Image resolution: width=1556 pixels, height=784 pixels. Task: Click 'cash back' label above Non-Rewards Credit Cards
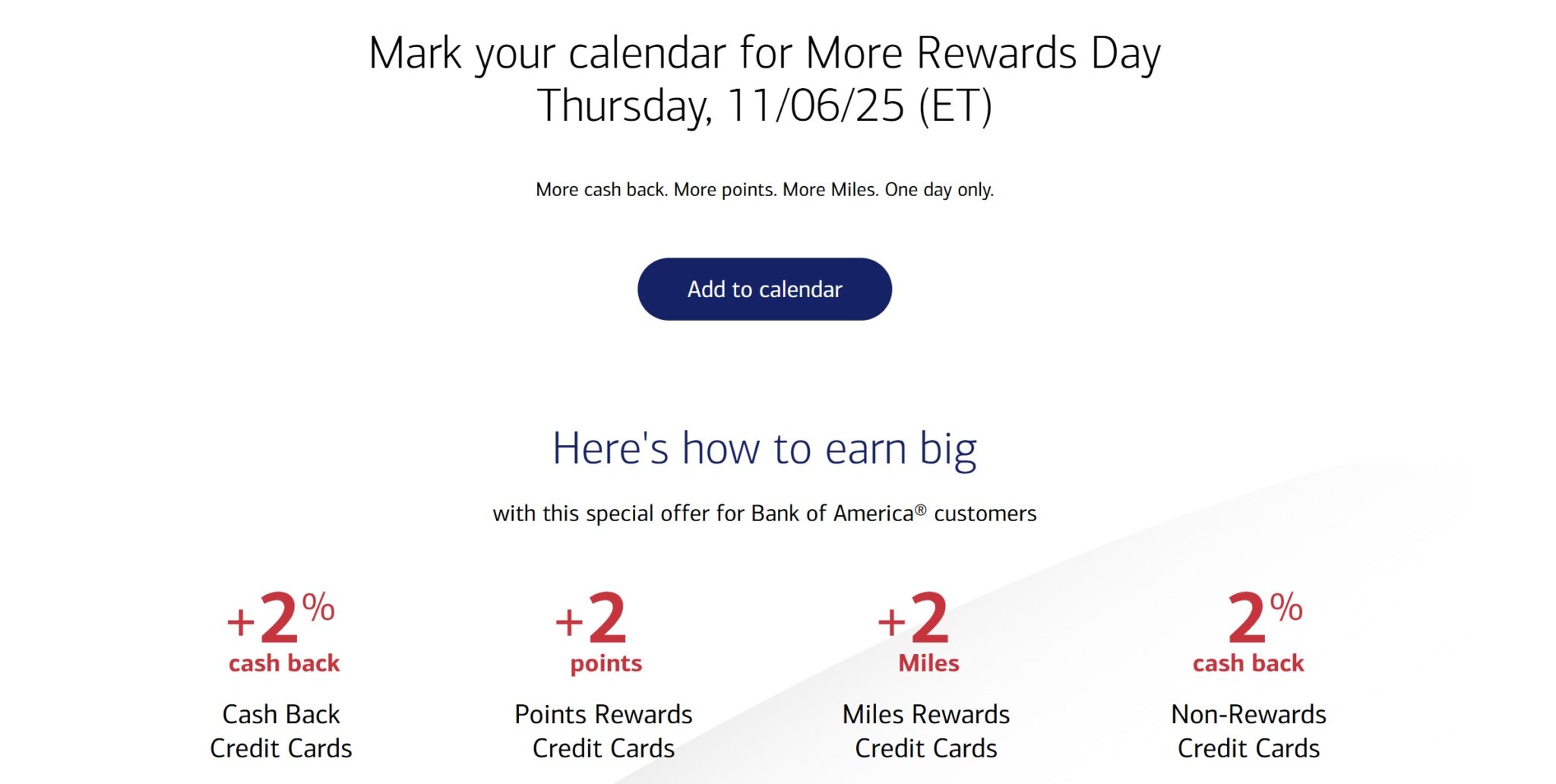1248,663
